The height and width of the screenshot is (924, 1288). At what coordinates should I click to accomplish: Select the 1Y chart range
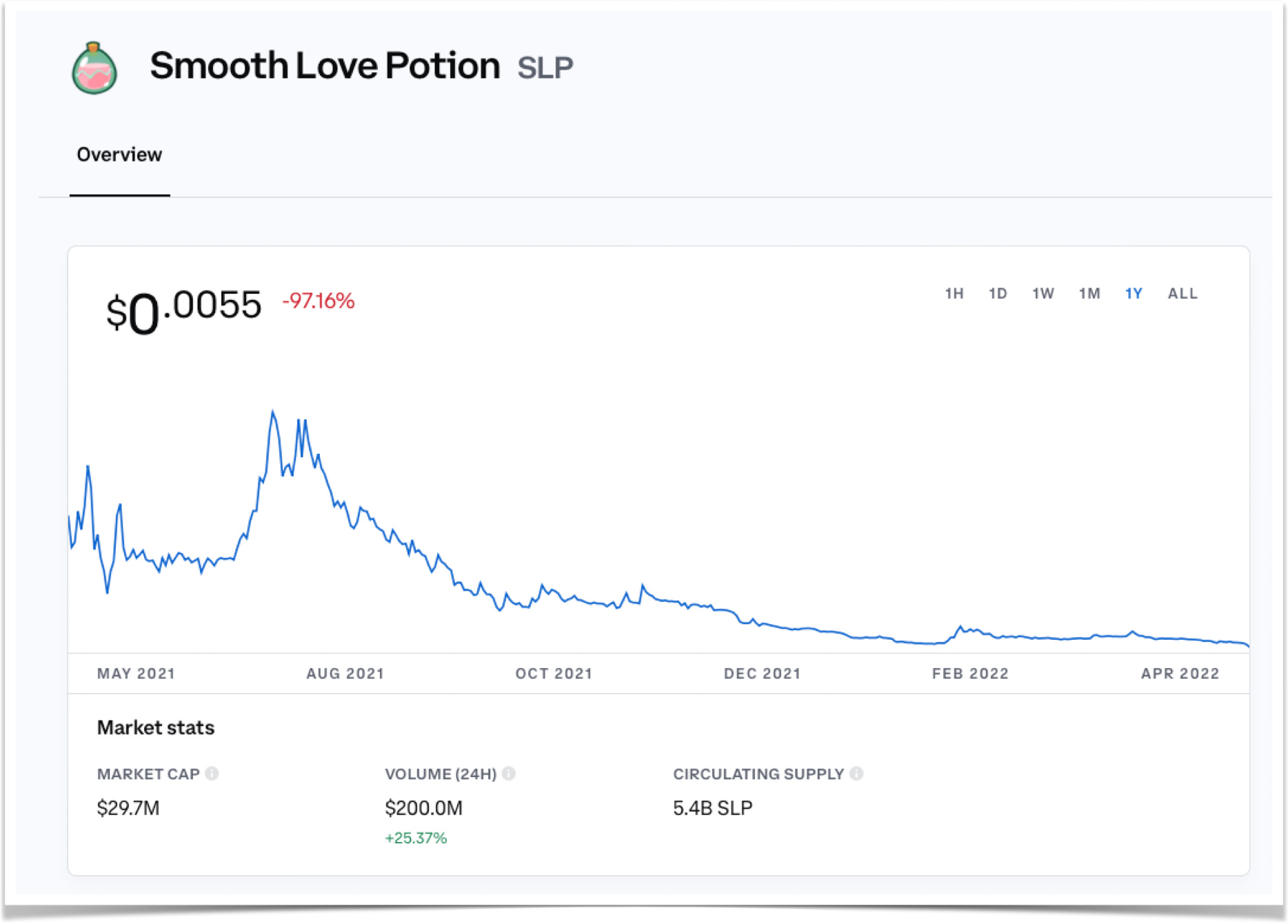pos(1134,294)
